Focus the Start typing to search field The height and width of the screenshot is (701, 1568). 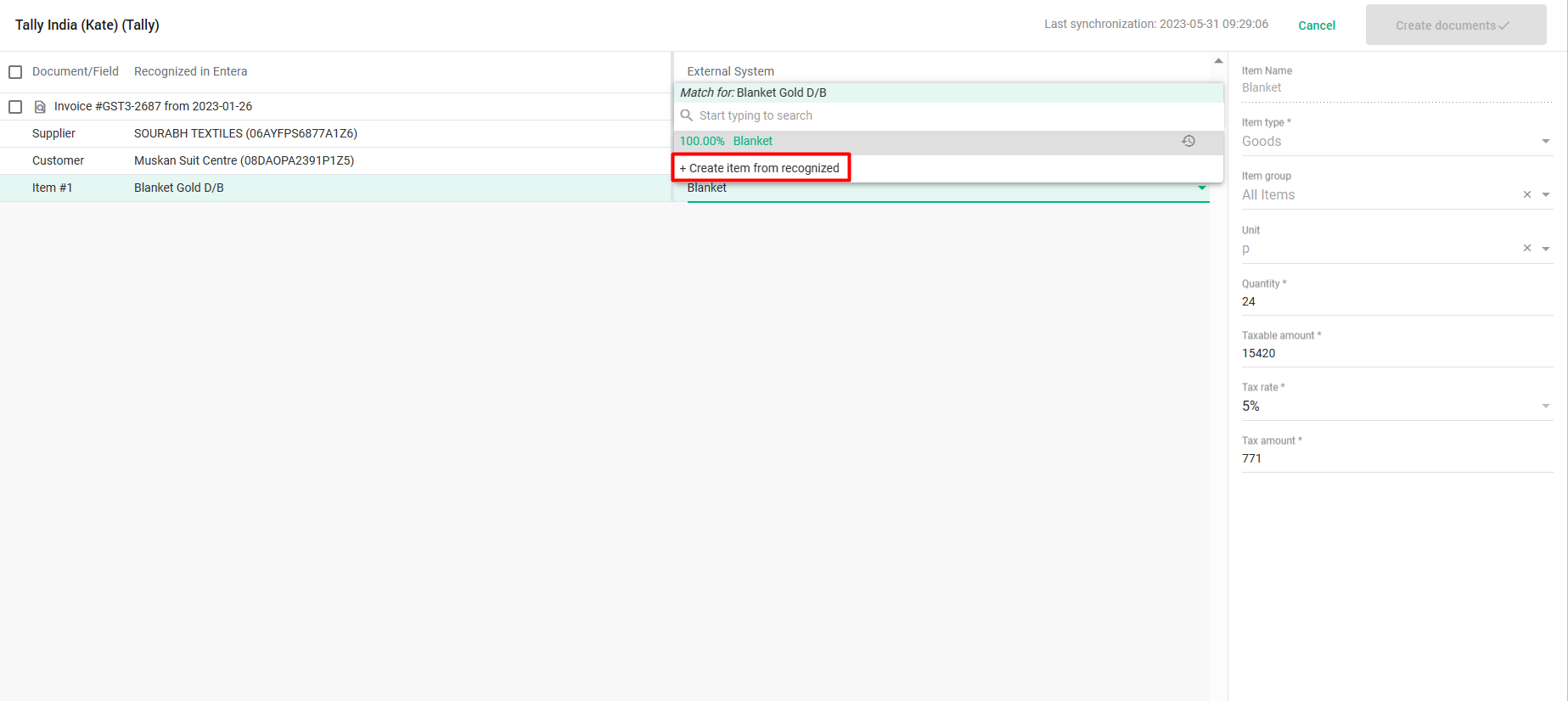tap(948, 115)
